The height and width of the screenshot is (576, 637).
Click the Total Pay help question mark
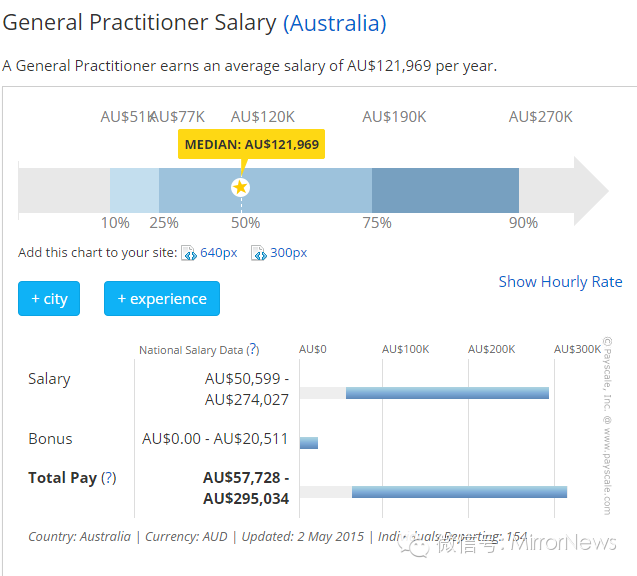[109, 478]
